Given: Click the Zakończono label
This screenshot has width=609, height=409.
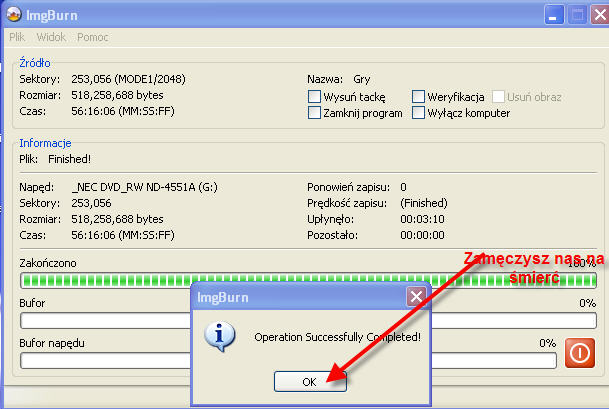Looking at the screenshot, I should coord(48,263).
